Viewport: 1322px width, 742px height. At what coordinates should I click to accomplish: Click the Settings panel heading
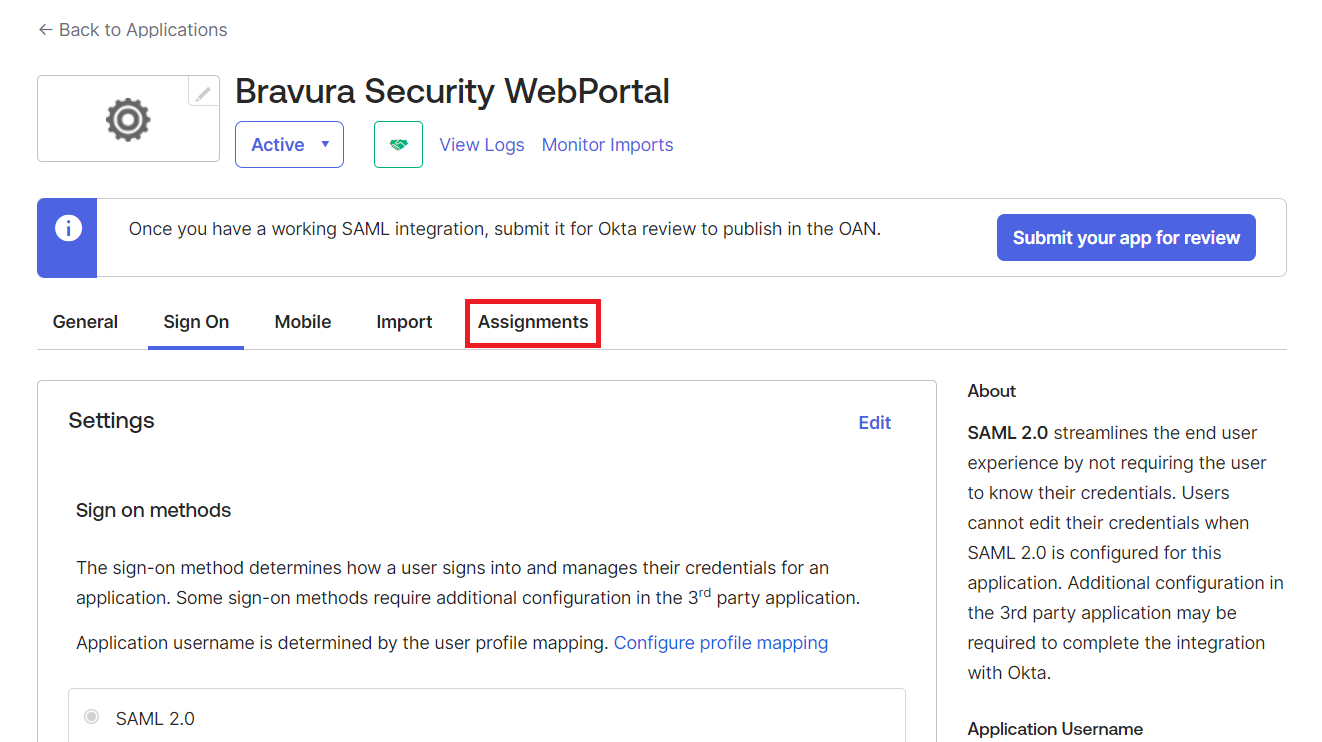(111, 421)
